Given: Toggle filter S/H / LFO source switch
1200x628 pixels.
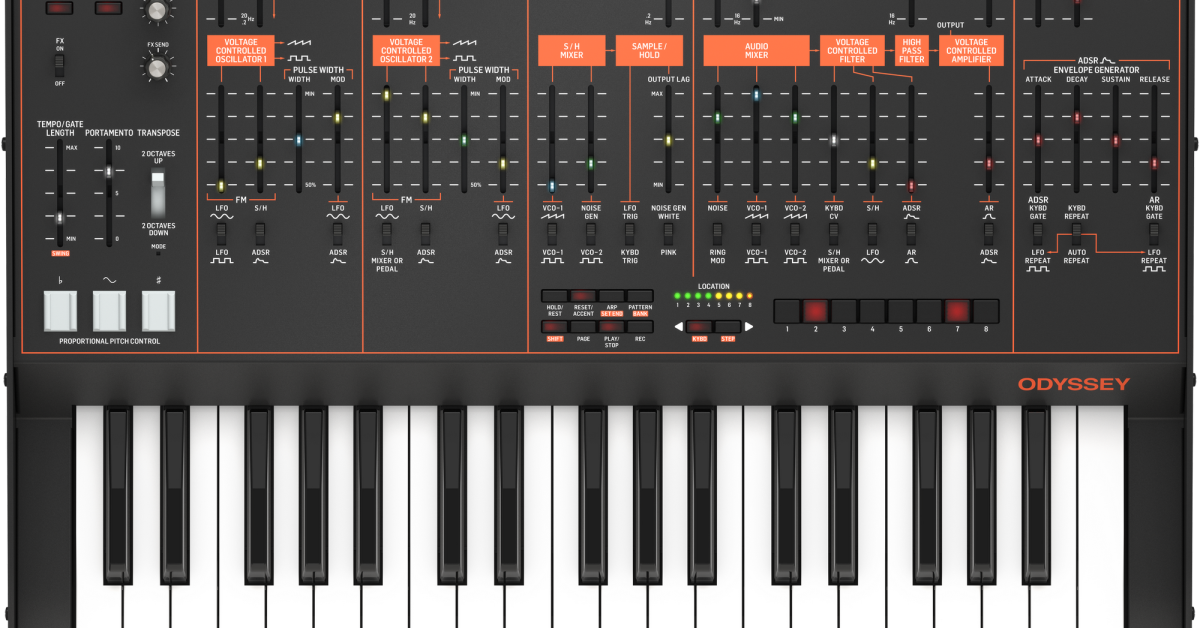Looking at the screenshot, I should (872, 233).
